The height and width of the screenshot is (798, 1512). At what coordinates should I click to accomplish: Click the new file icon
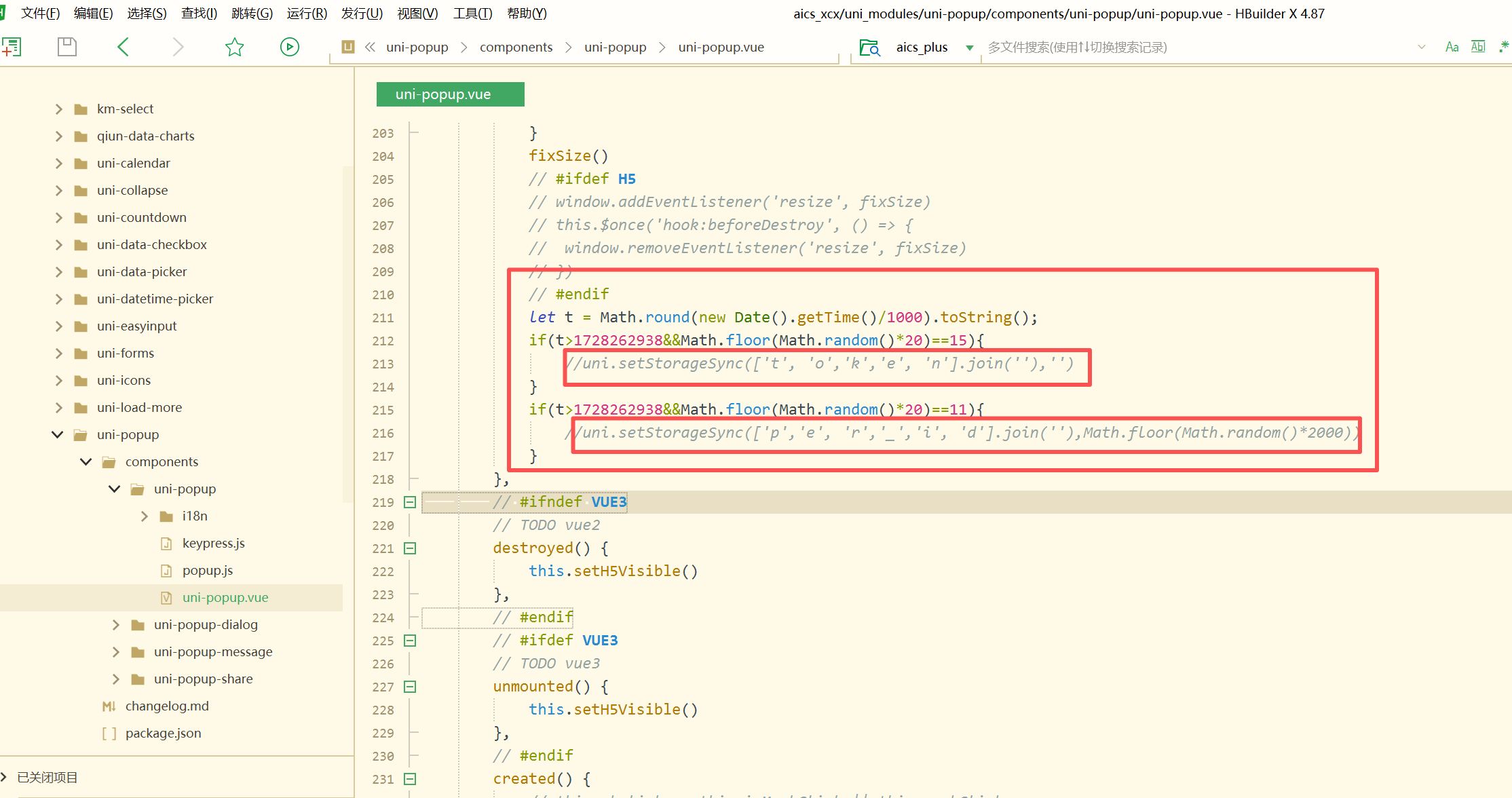coord(12,47)
